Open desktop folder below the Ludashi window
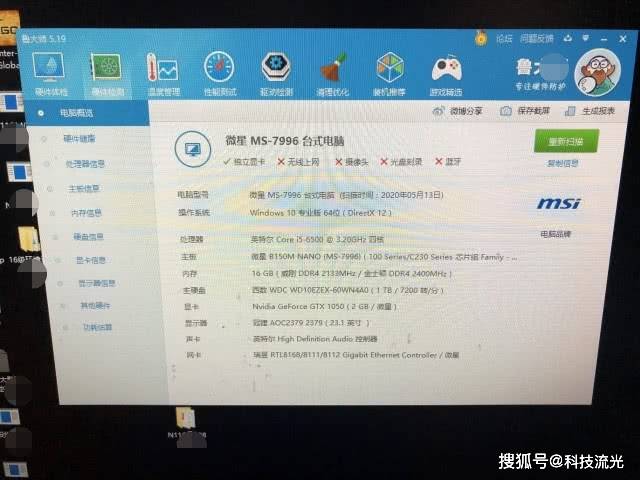640x480 pixels. (185, 423)
